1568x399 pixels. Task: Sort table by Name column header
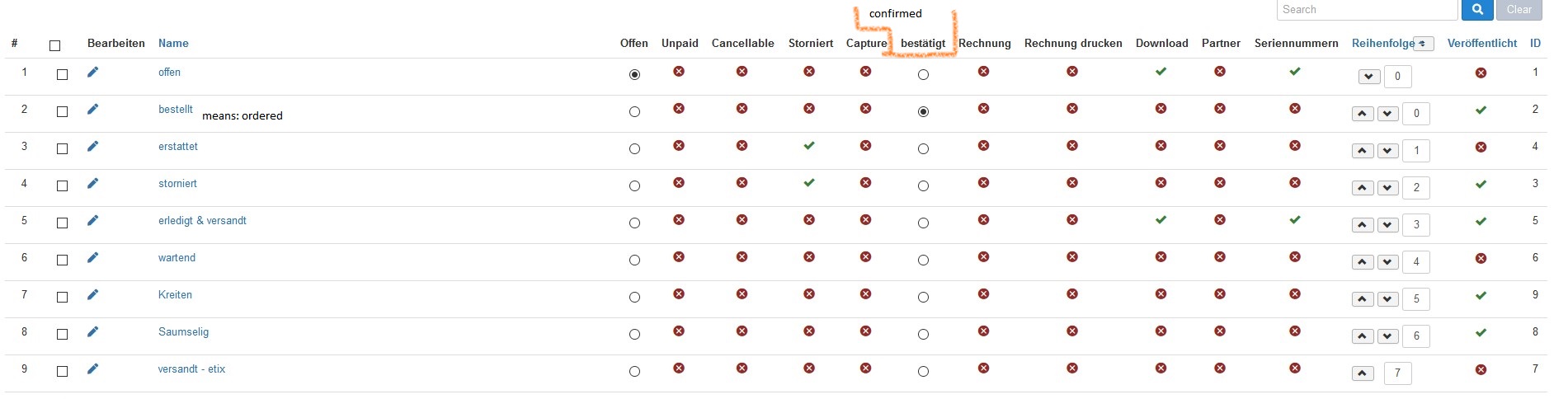[x=173, y=43]
